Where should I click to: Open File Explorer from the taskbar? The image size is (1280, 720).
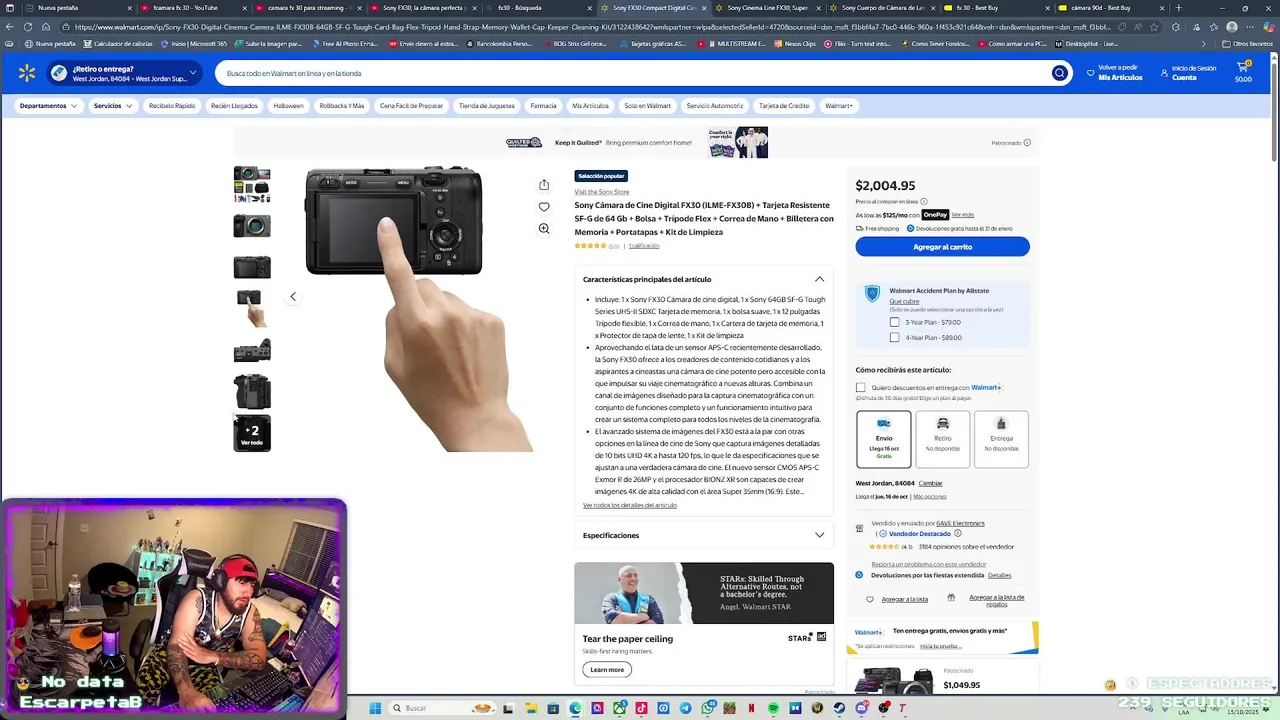(x=532, y=708)
